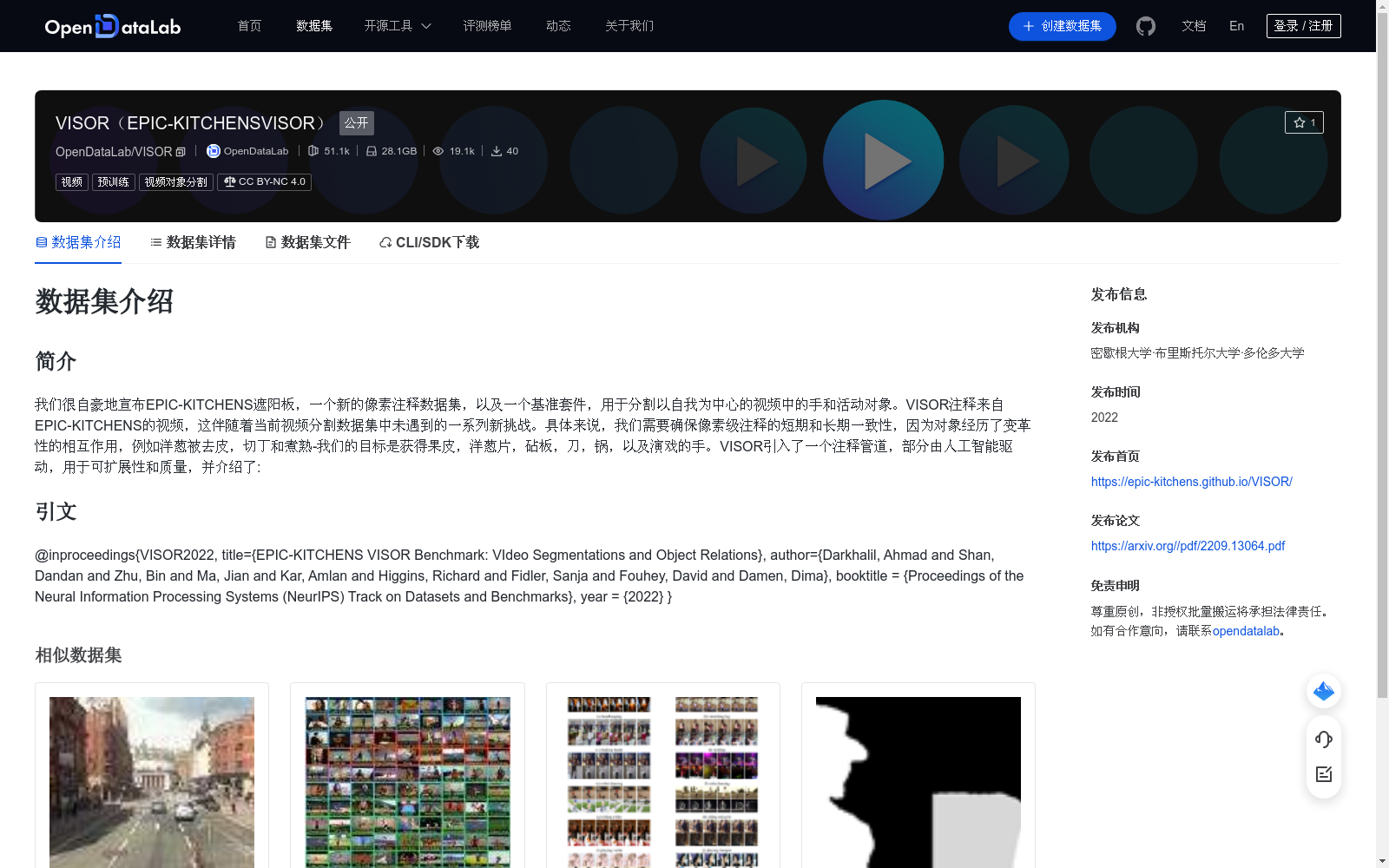
Task: Open the street scene dataset thumbnail
Action: pyautogui.click(x=152, y=782)
